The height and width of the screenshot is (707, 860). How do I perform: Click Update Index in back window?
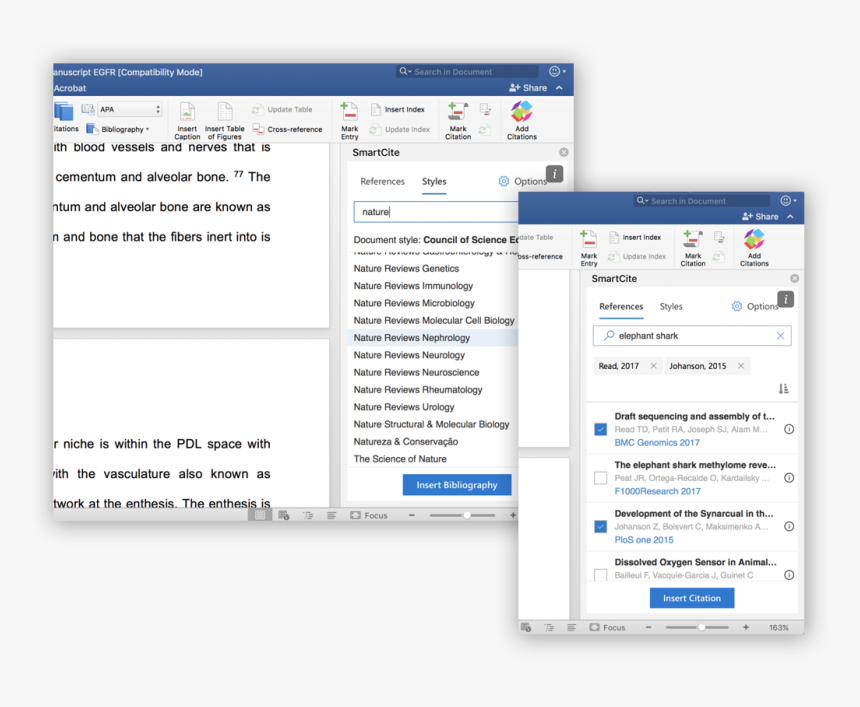point(400,129)
